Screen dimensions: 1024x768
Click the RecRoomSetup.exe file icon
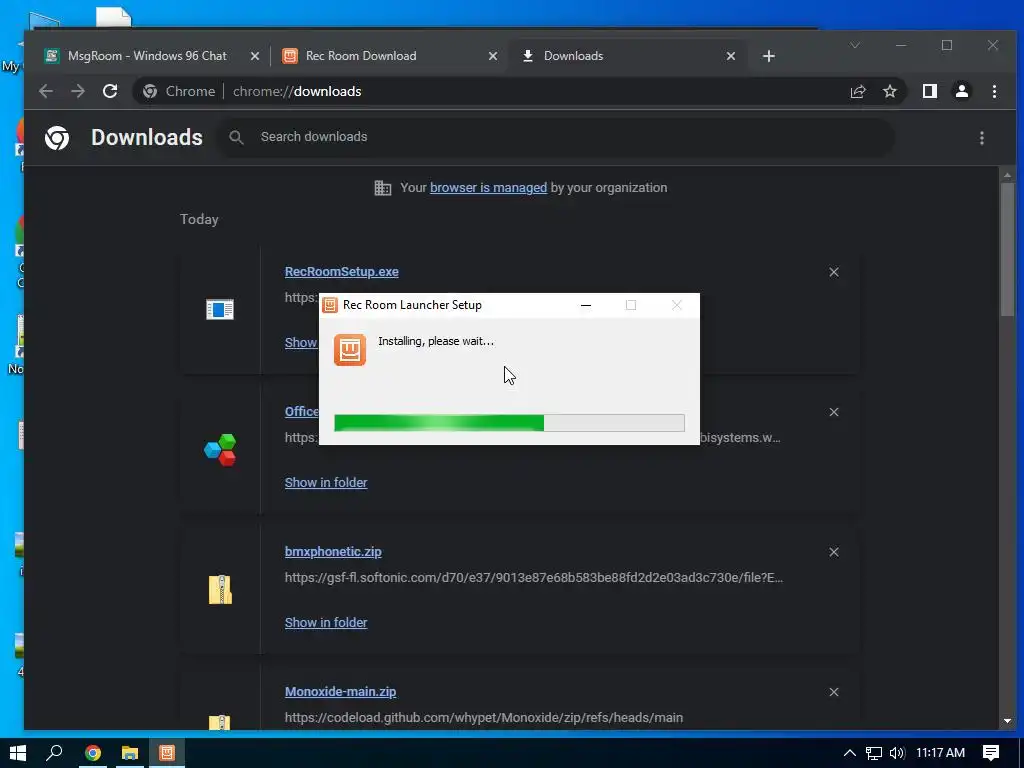pyautogui.click(x=220, y=310)
